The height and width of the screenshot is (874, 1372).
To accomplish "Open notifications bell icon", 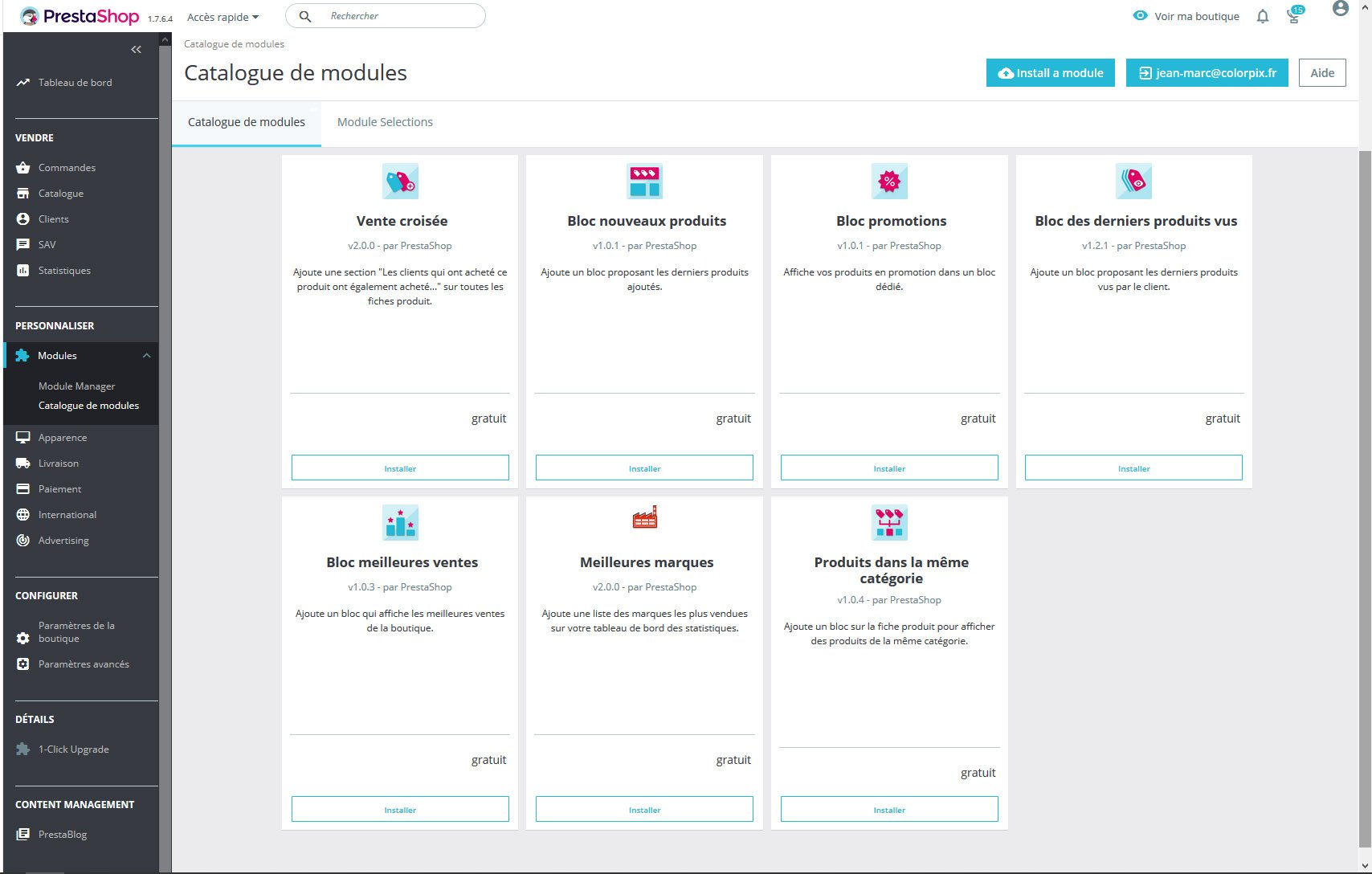I will [x=1263, y=17].
